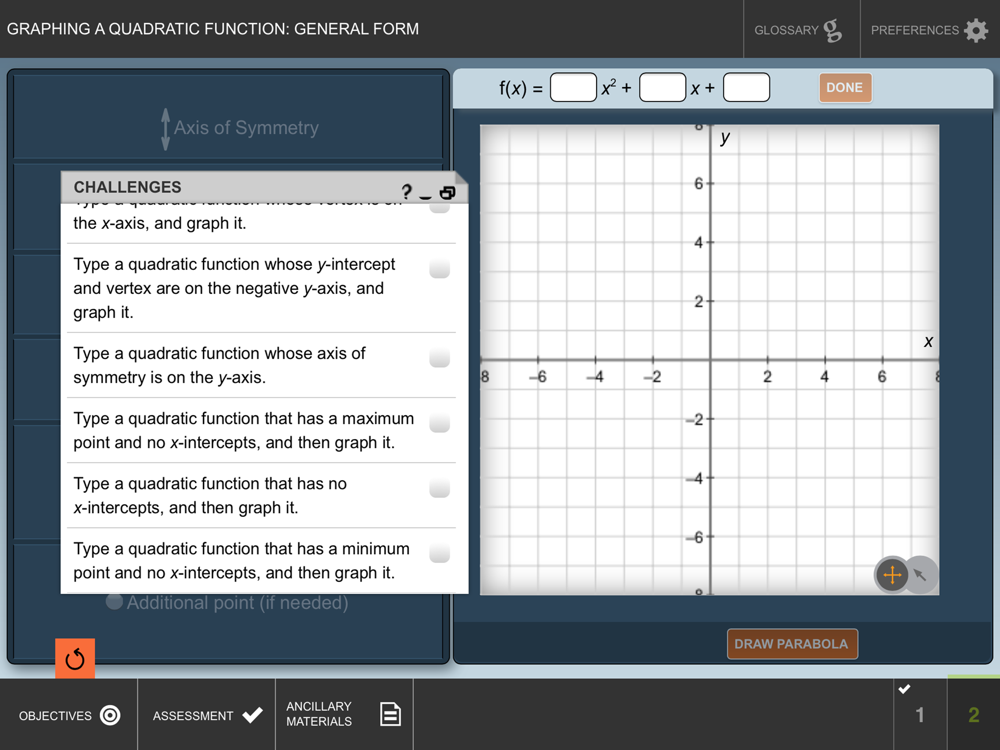Open Objectives target icon

(111, 715)
